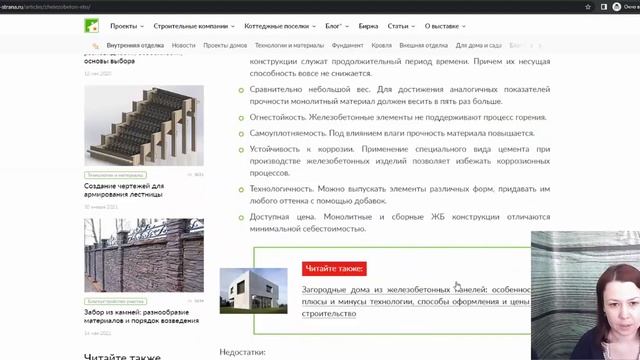Open the browser side panel icon
Image resolution: width=640 pixels, height=360 pixels.
(x=604, y=7)
